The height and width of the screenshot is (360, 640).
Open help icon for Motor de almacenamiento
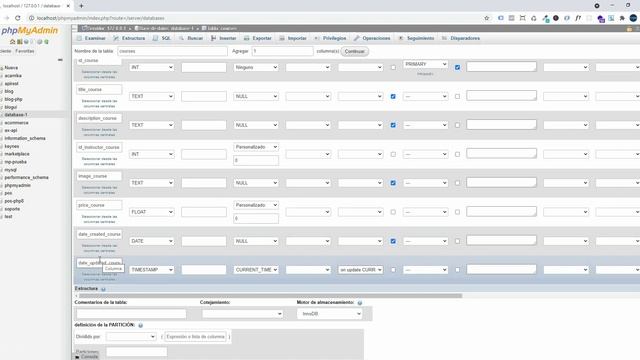pyautogui.click(x=360, y=303)
